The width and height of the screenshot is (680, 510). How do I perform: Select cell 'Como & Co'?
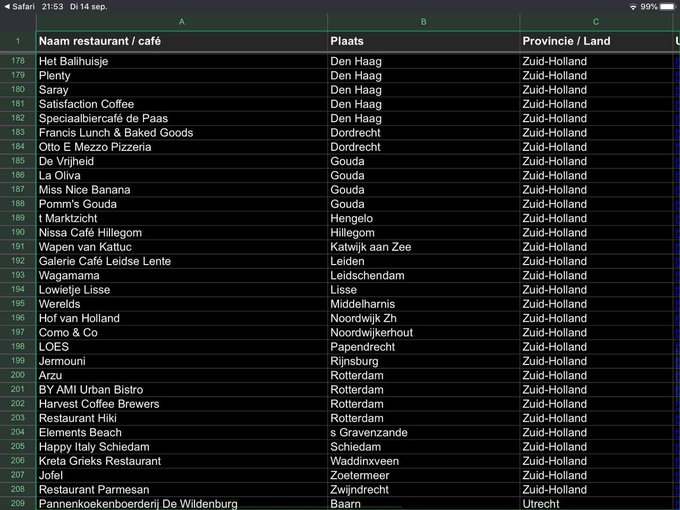point(182,333)
